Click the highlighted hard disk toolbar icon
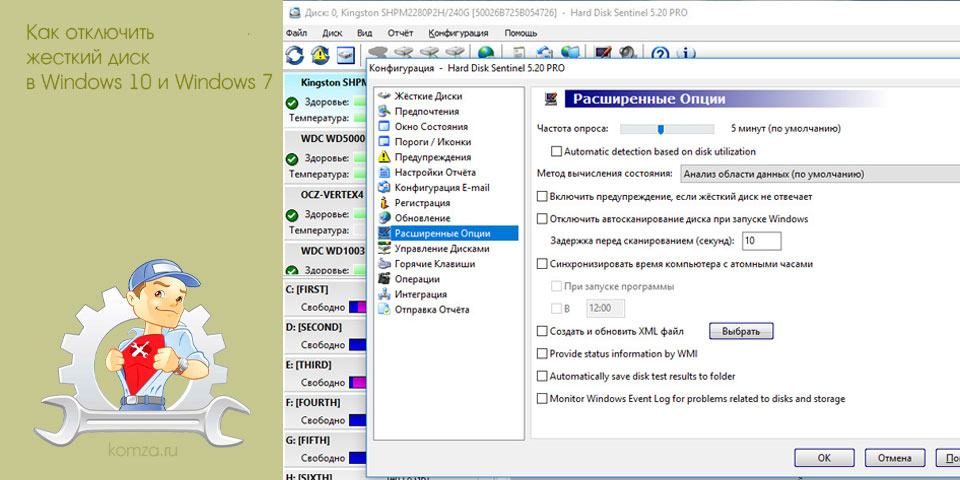Image resolution: width=960 pixels, height=480 pixels. pyautogui.click(x=346, y=55)
